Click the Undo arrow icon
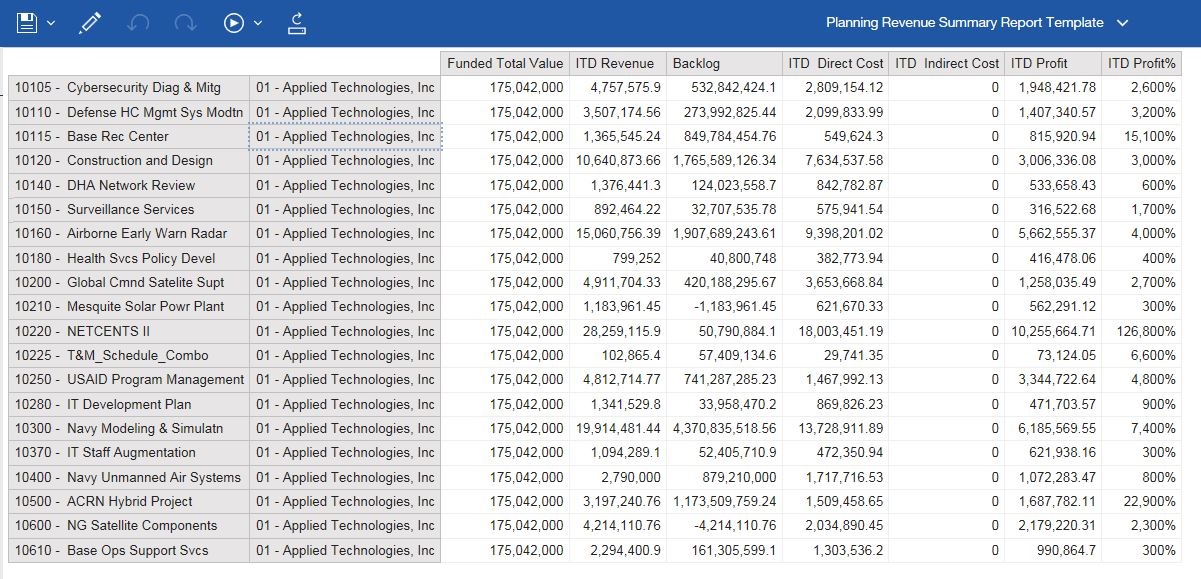1201x579 pixels. coord(139,23)
